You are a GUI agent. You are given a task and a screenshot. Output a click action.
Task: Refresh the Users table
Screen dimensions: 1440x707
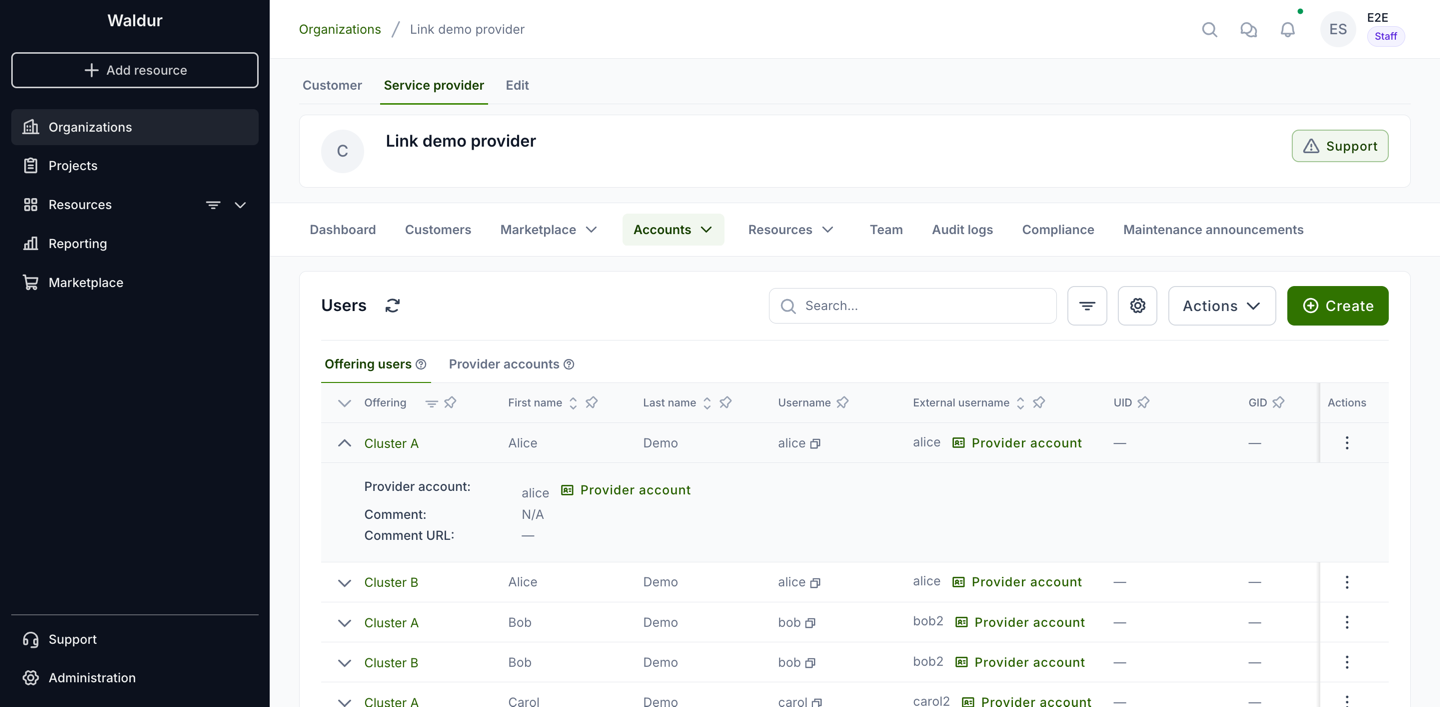tap(392, 306)
